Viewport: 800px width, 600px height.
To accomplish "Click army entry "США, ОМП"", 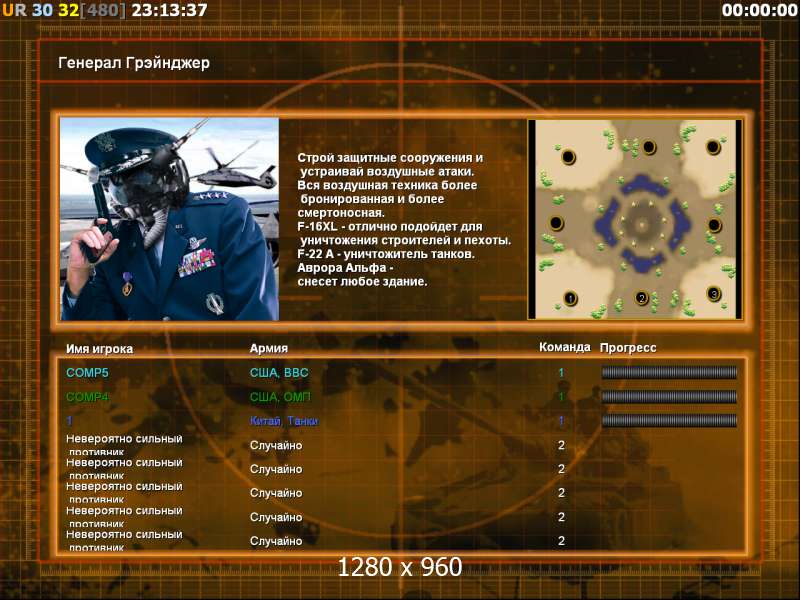I will pos(280,397).
